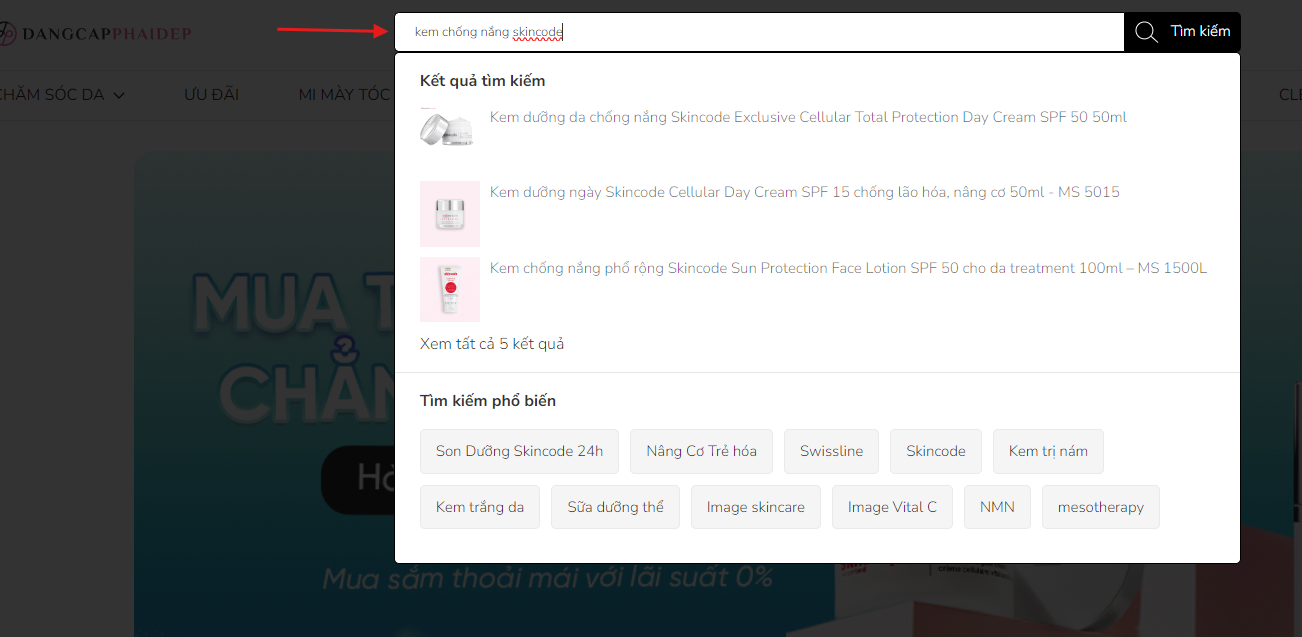Screen dimensions: 1302x637
Task: Select popular search tag 'Skincode'
Action: [936, 451]
